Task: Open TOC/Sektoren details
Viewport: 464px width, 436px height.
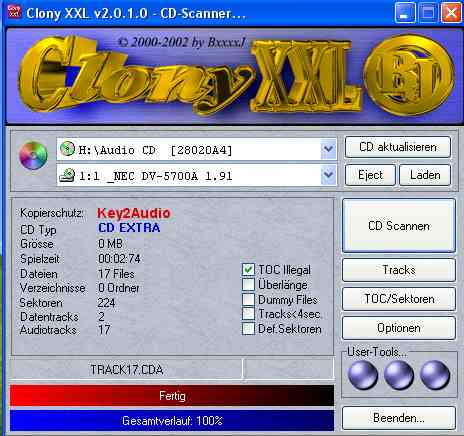Action: point(399,299)
